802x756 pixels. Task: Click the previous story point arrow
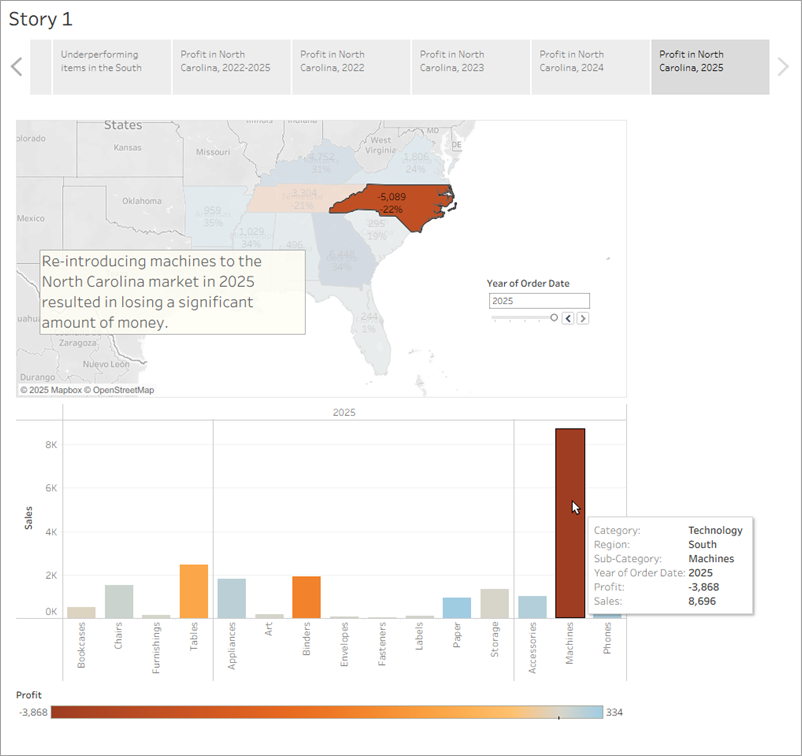point(17,66)
